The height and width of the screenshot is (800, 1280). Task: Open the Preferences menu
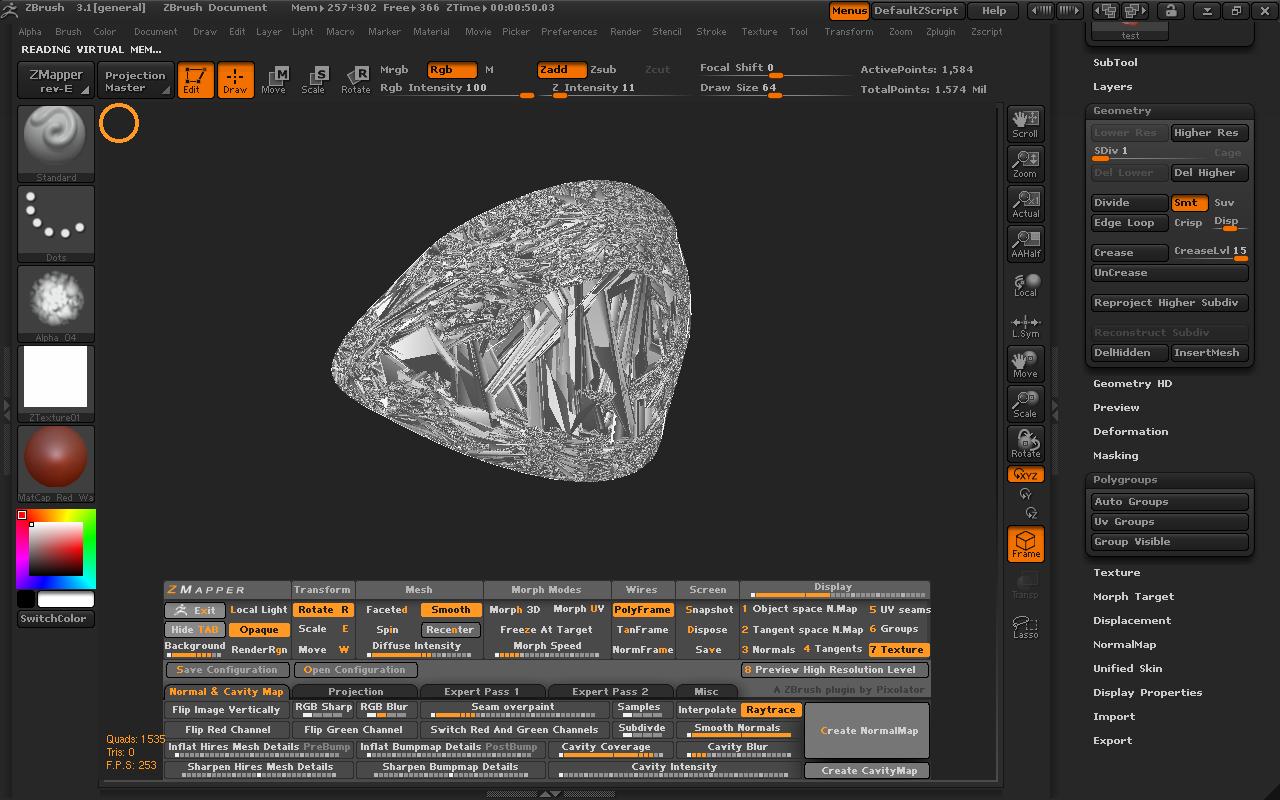pos(569,32)
